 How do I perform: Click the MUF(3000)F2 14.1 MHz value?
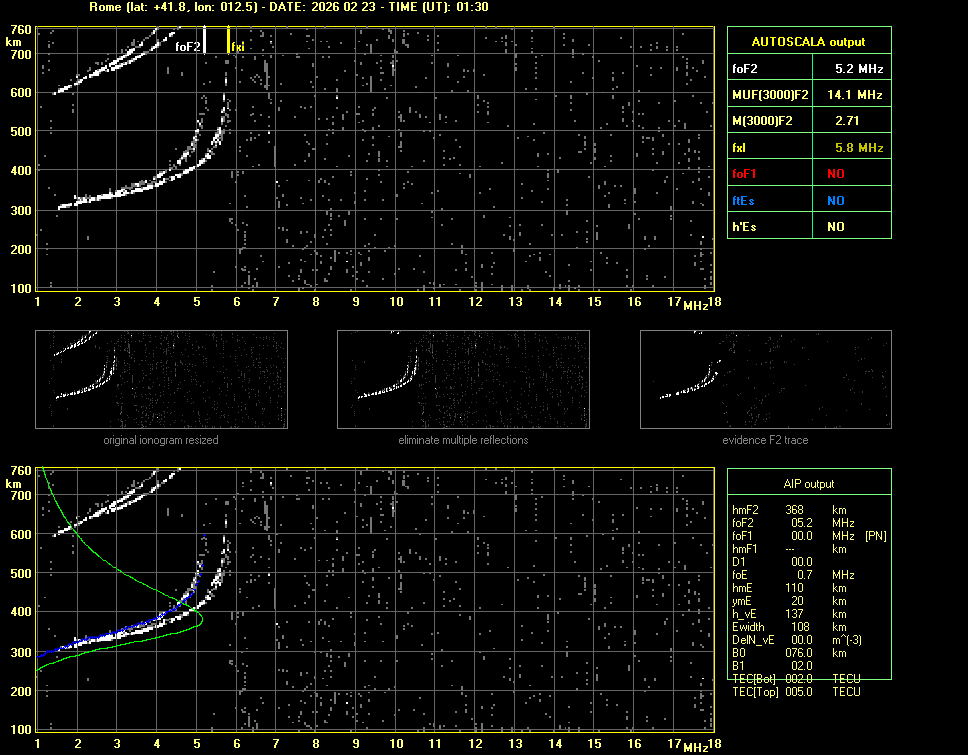[859, 95]
